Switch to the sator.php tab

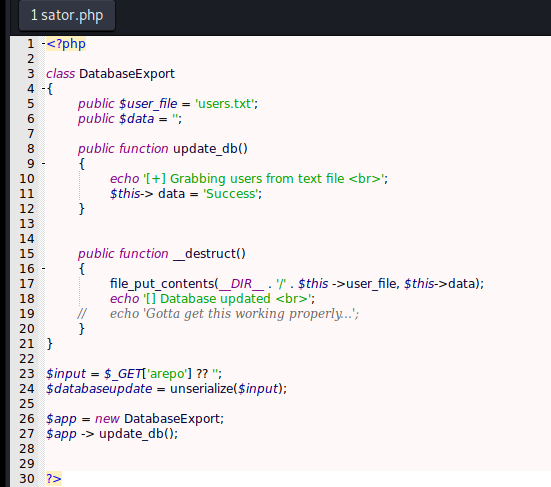(67, 15)
